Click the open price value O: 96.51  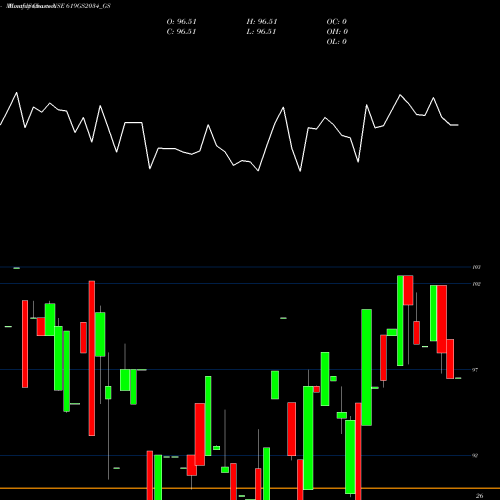(181, 22)
